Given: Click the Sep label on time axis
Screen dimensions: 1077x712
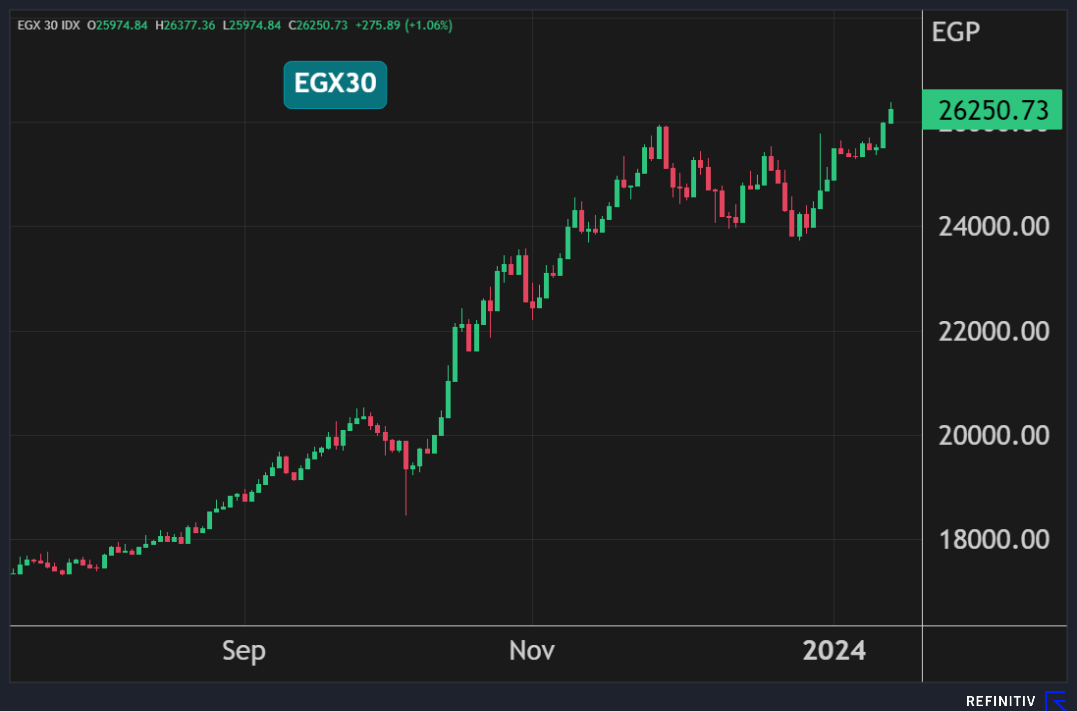Looking at the screenshot, I should [x=244, y=652].
